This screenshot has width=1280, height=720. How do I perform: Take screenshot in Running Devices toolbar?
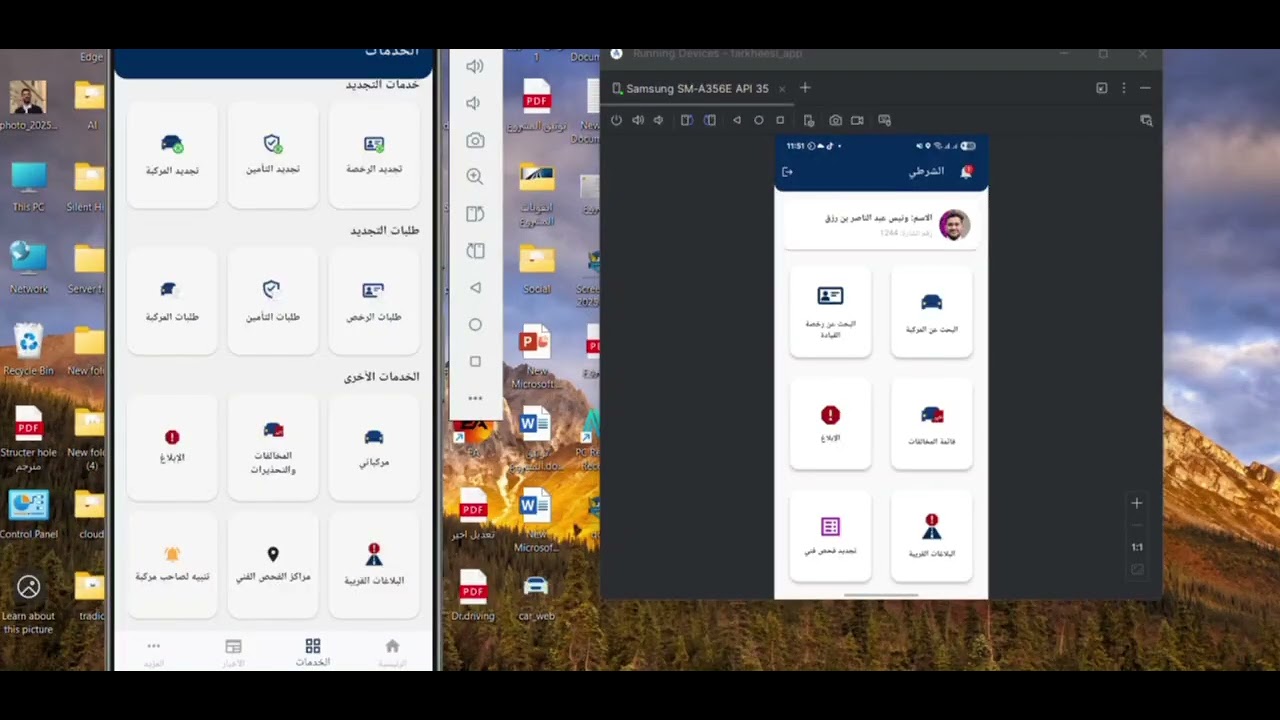tap(835, 120)
